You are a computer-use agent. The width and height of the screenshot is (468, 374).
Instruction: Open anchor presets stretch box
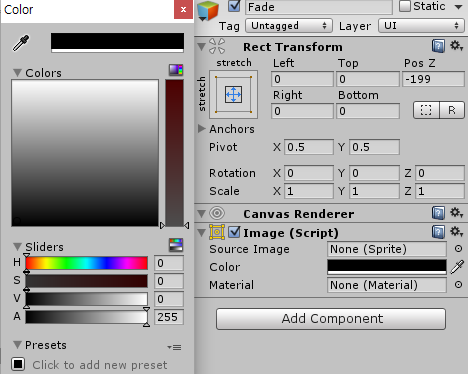(233, 94)
